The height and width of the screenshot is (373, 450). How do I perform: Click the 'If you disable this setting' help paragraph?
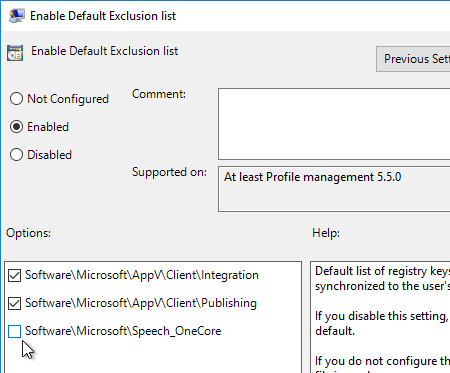tap(382, 323)
